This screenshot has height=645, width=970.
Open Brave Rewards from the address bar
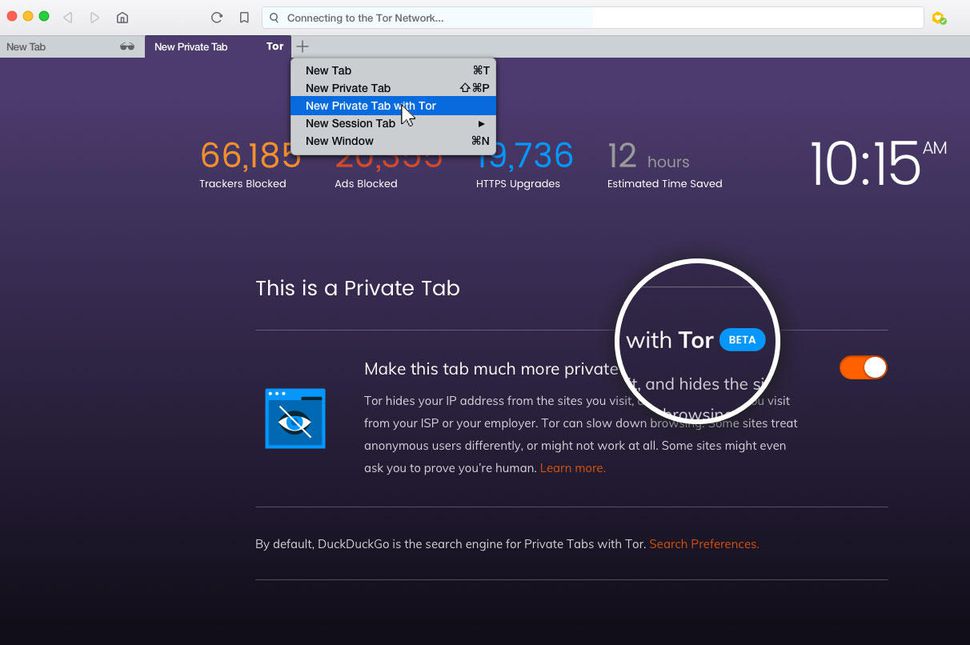pyautogui.click(x=939, y=17)
